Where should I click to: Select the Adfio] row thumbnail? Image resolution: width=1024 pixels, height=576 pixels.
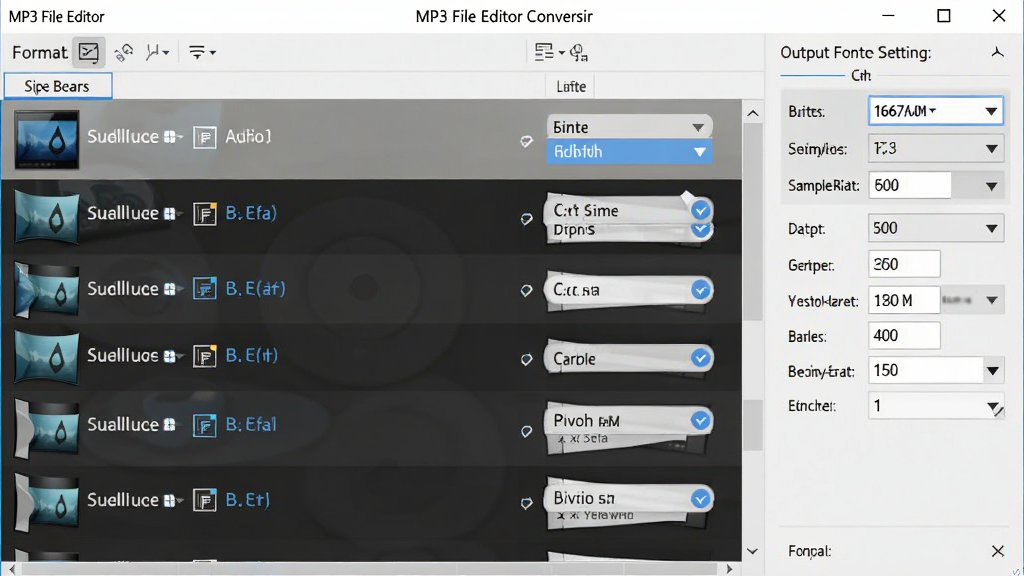[x=46, y=139]
